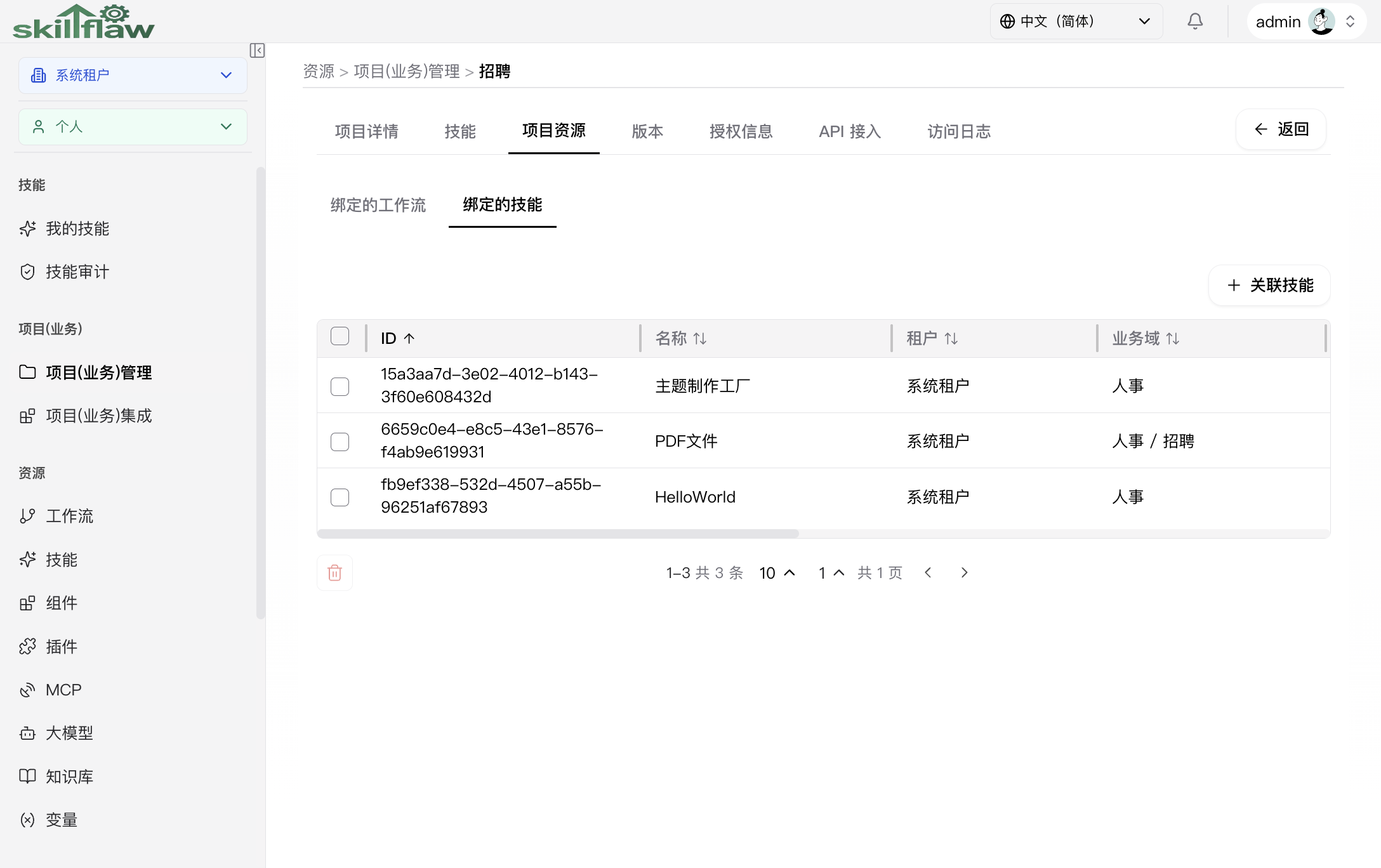1381x868 pixels.
Task: Open notifications bell
Action: pos(1195,22)
